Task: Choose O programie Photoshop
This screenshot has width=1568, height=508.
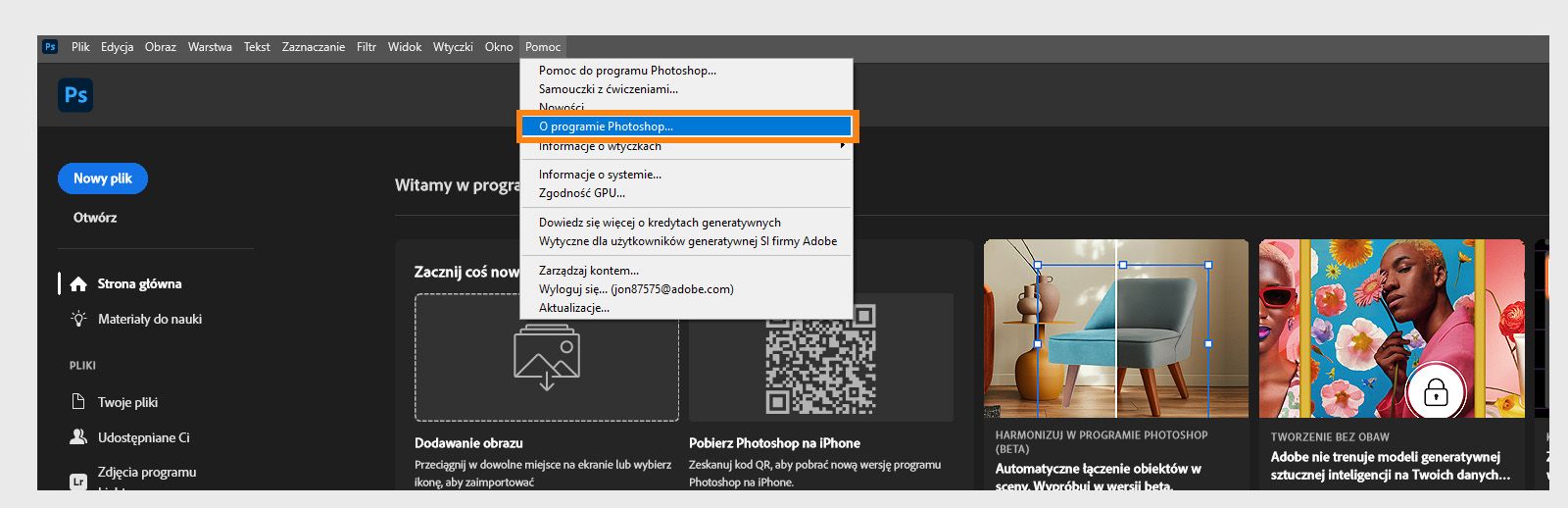Action: (x=686, y=127)
